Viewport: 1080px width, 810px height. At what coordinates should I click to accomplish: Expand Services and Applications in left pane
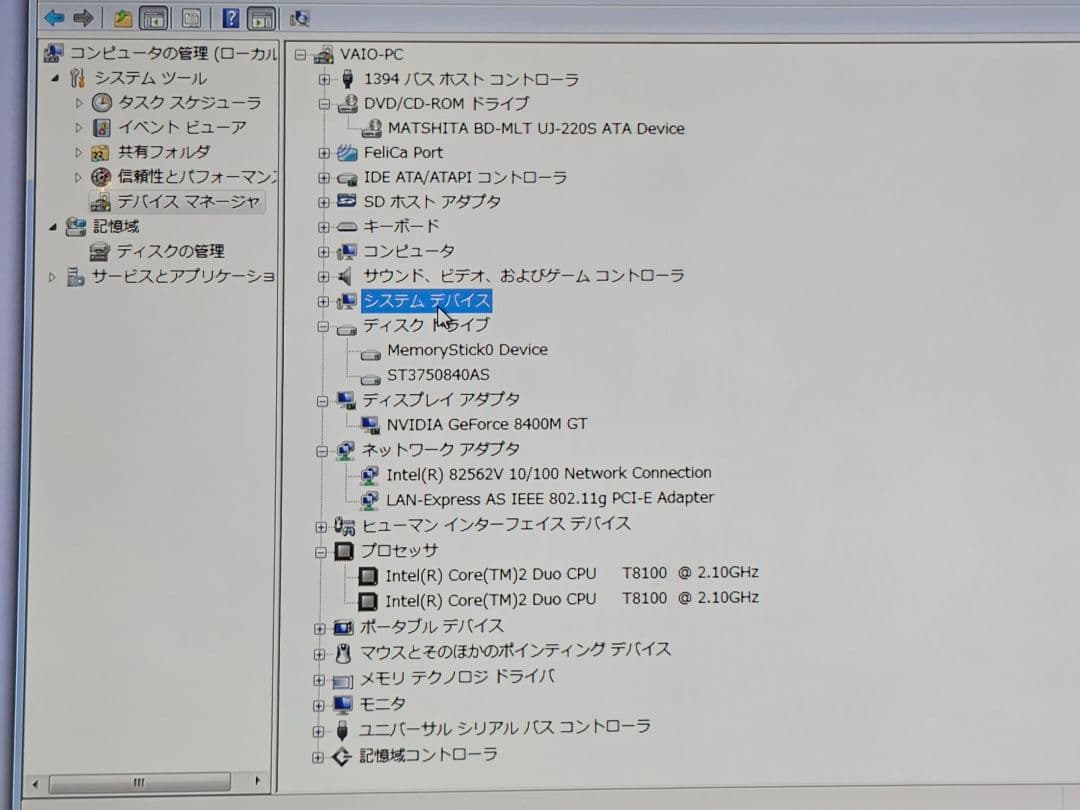click(x=52, y=277)
